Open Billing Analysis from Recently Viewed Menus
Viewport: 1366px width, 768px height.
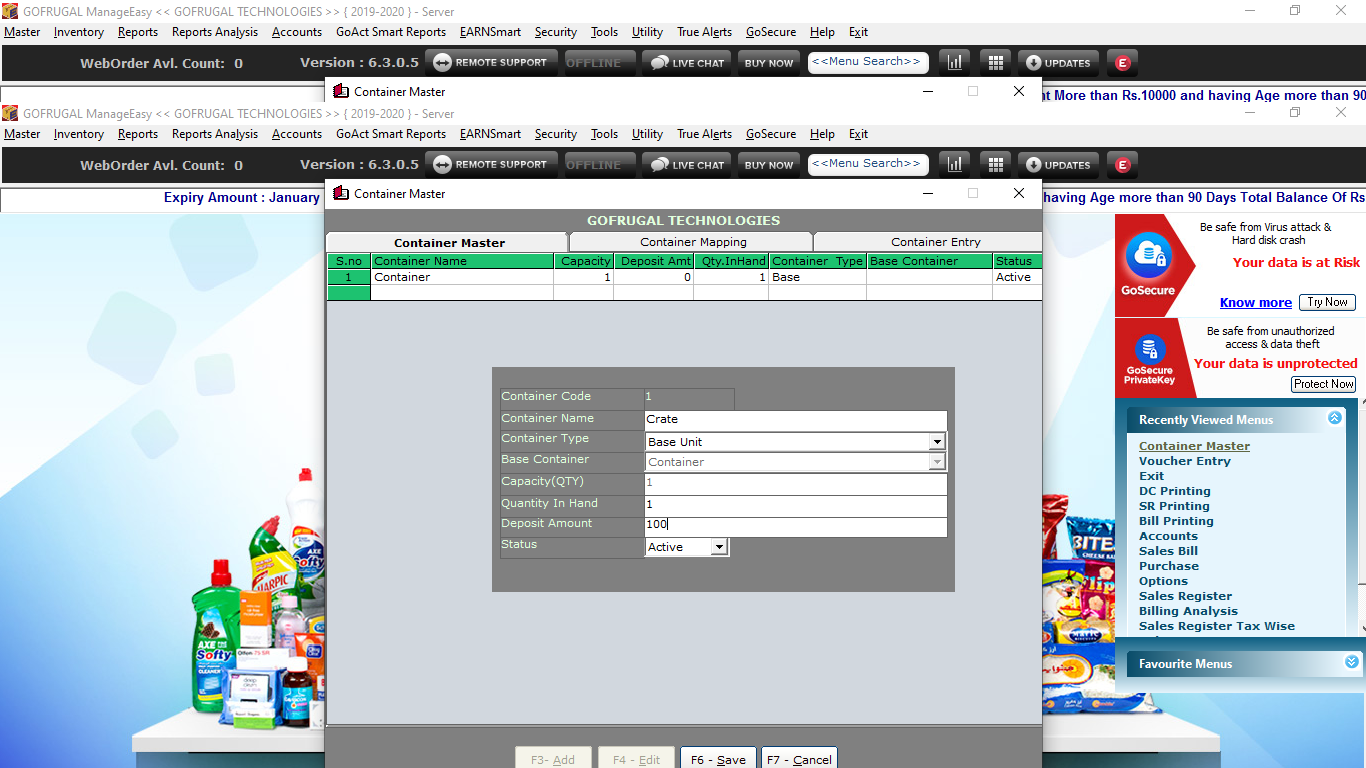(x=1188, y=611)
